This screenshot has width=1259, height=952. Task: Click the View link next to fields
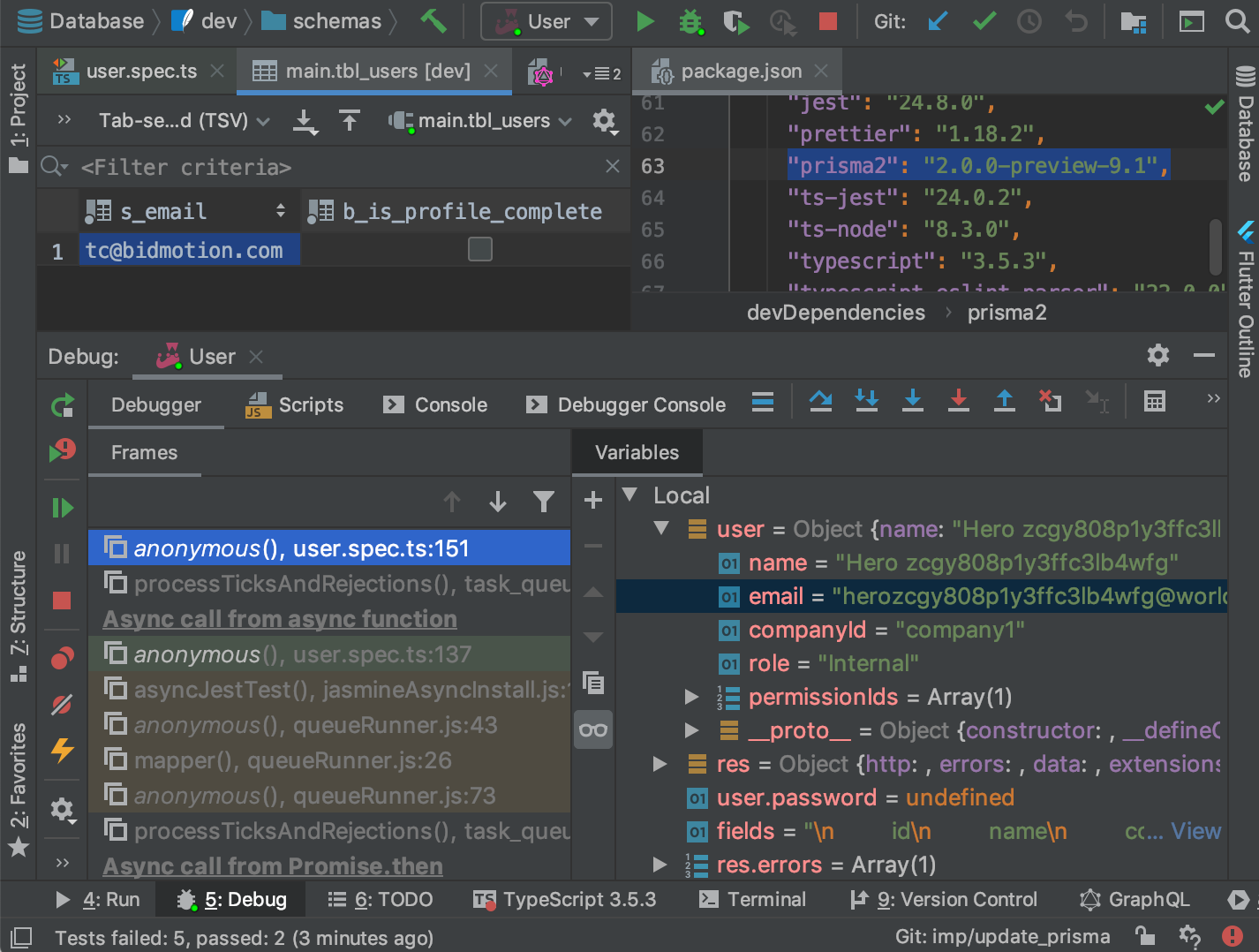1196,831
